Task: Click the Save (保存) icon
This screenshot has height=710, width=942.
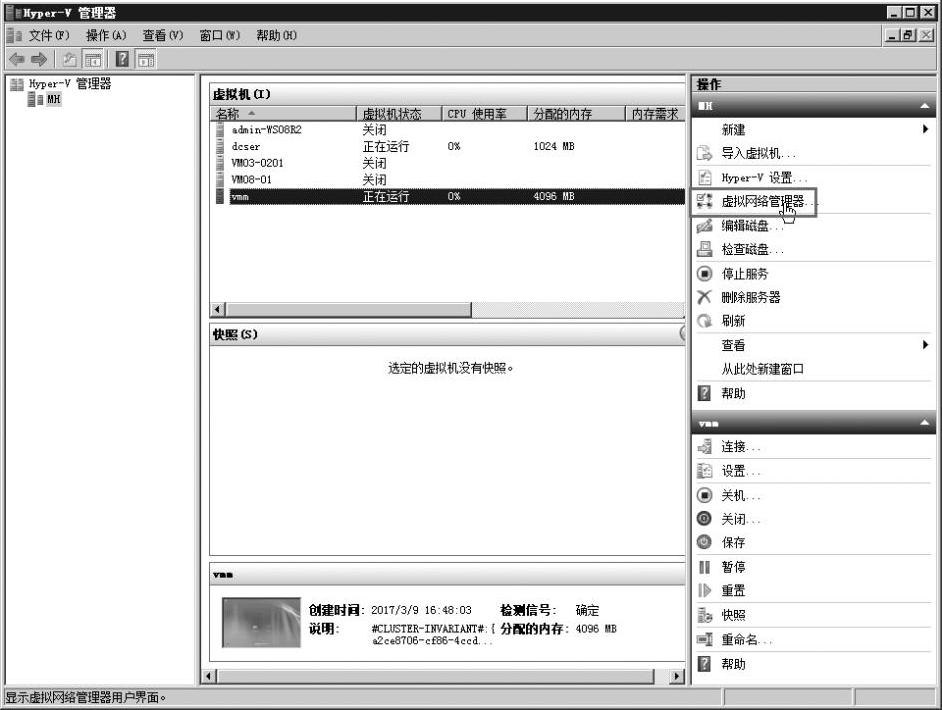Action: [704, 542]
